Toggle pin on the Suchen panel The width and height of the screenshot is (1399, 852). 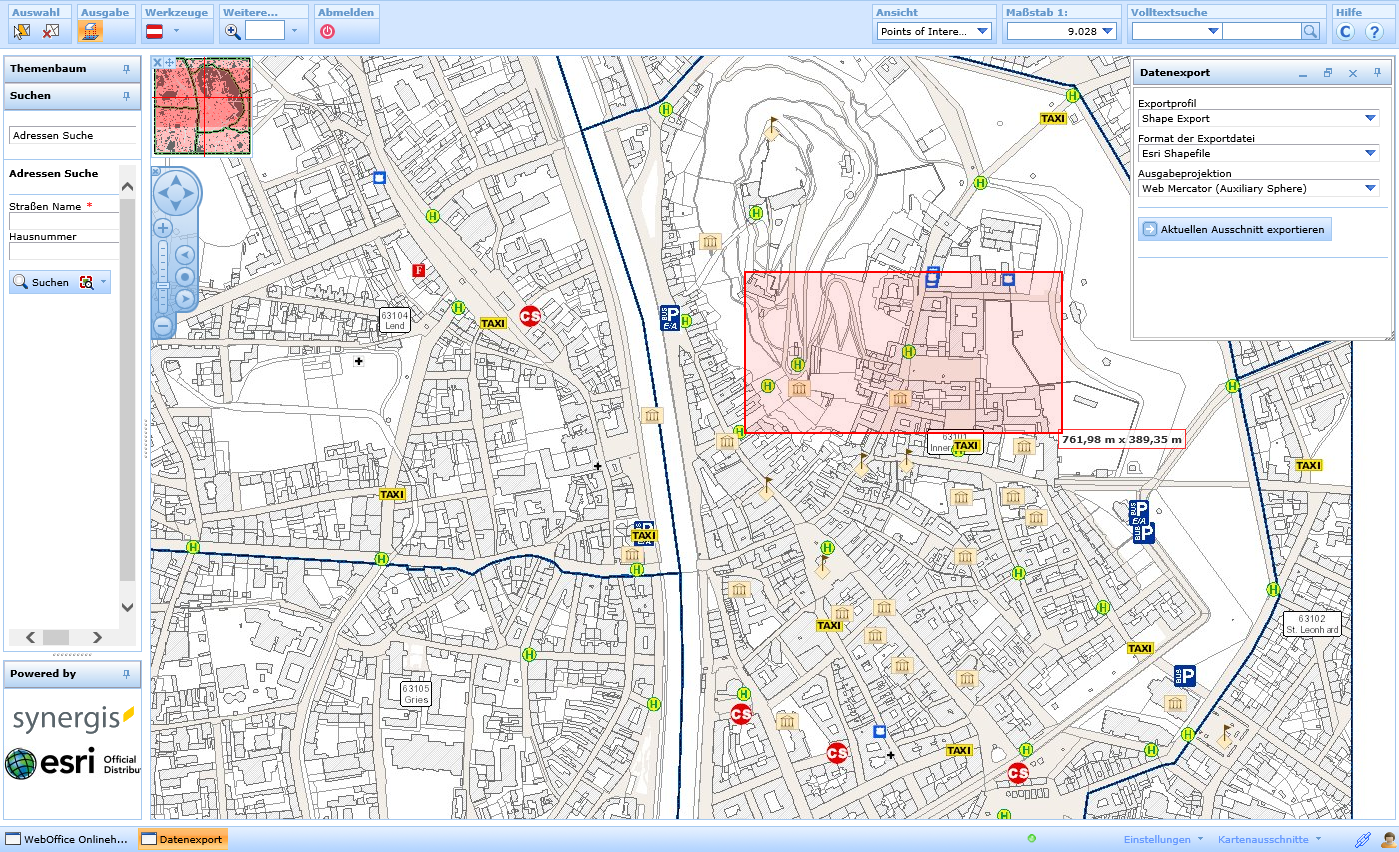(126, 96)
